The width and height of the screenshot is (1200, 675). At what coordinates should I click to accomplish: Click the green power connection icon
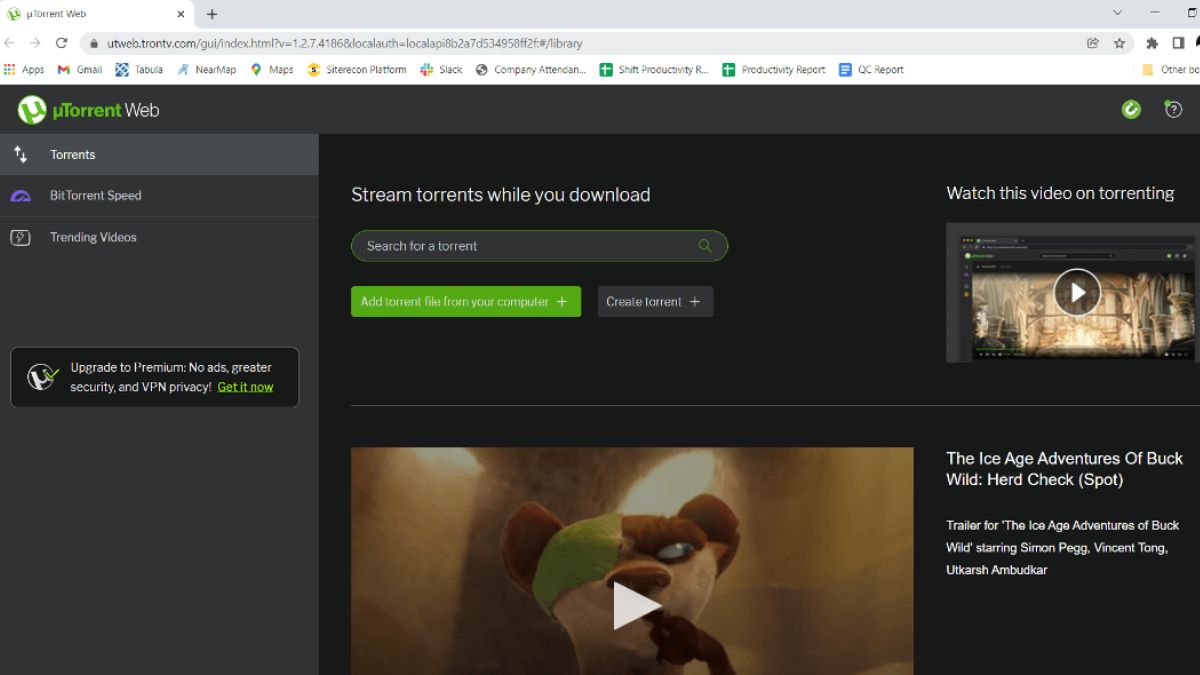pyautogui.click(x=1131, y=109)
